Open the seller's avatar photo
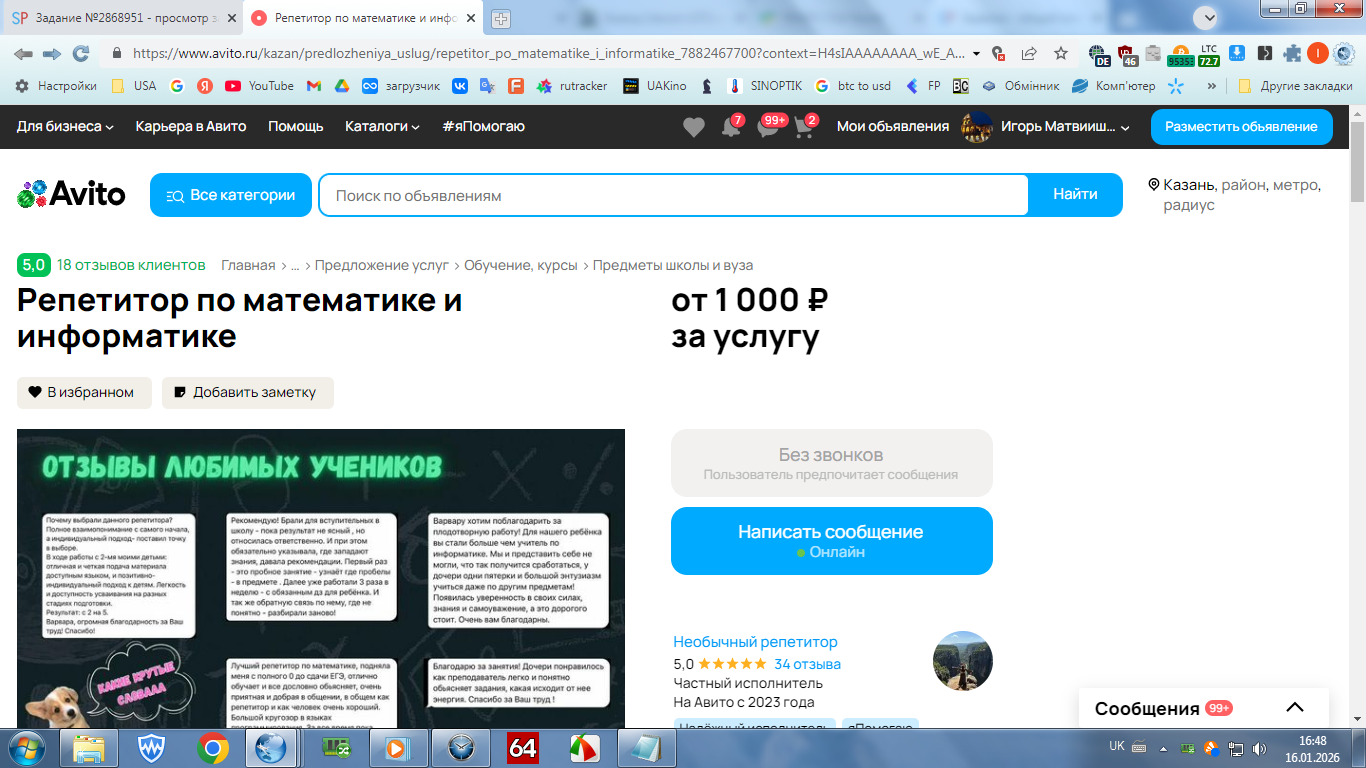This screenshot has width=1366, height=768. pyautogui.click(x=963, y=661)
